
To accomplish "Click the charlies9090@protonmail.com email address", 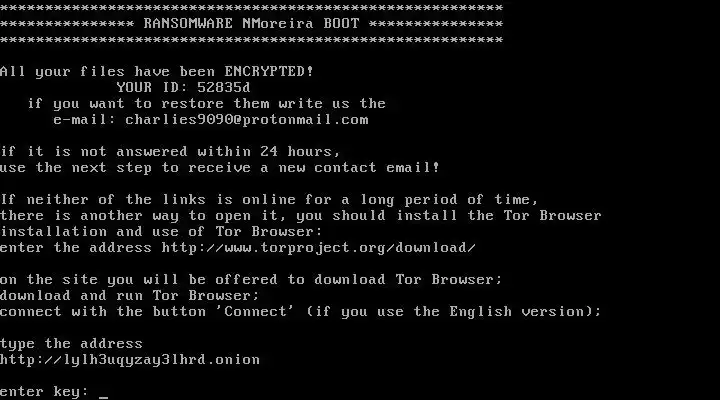I will click(247, 120).
